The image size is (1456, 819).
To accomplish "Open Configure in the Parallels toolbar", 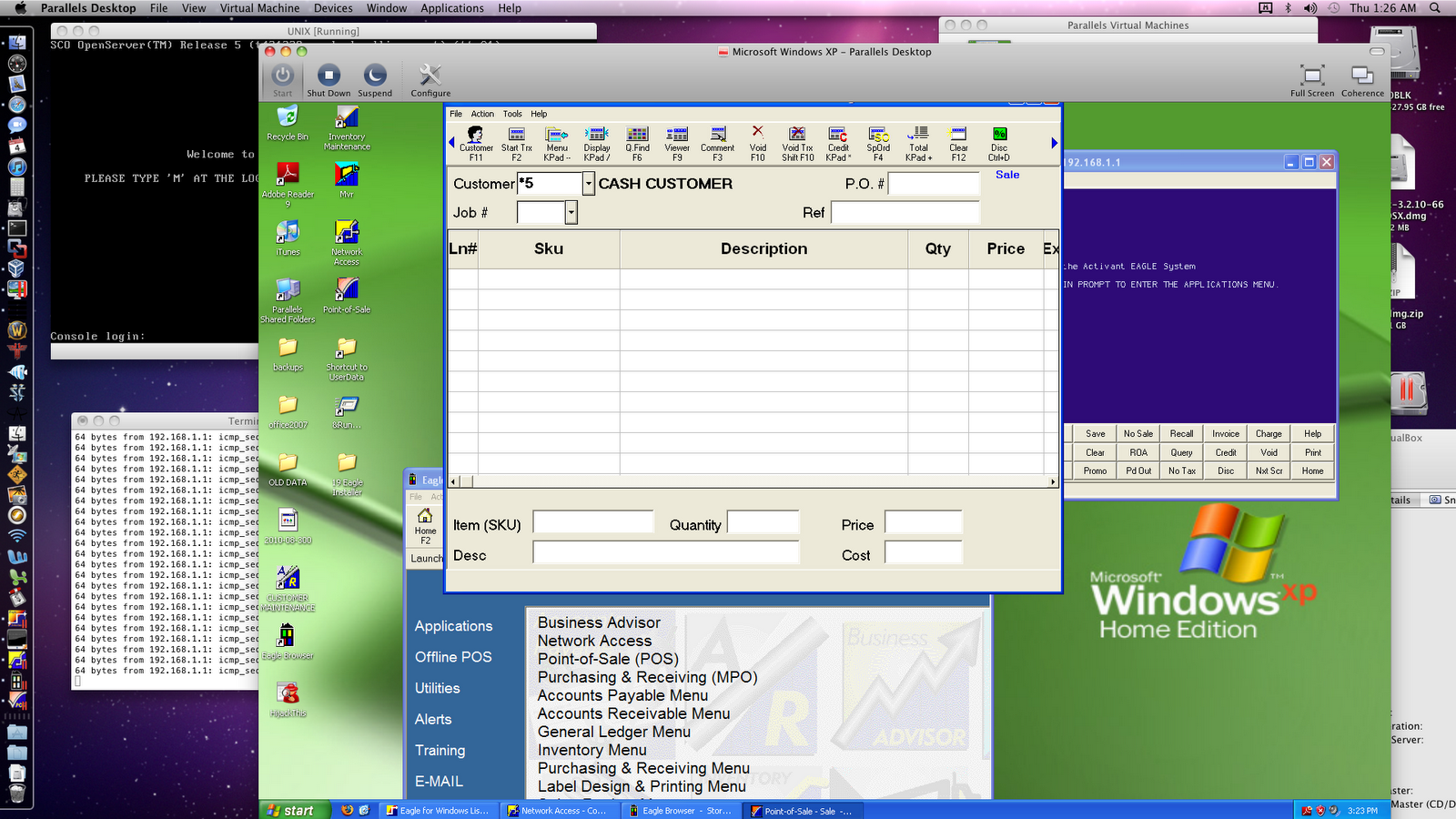I will point(430,80).
